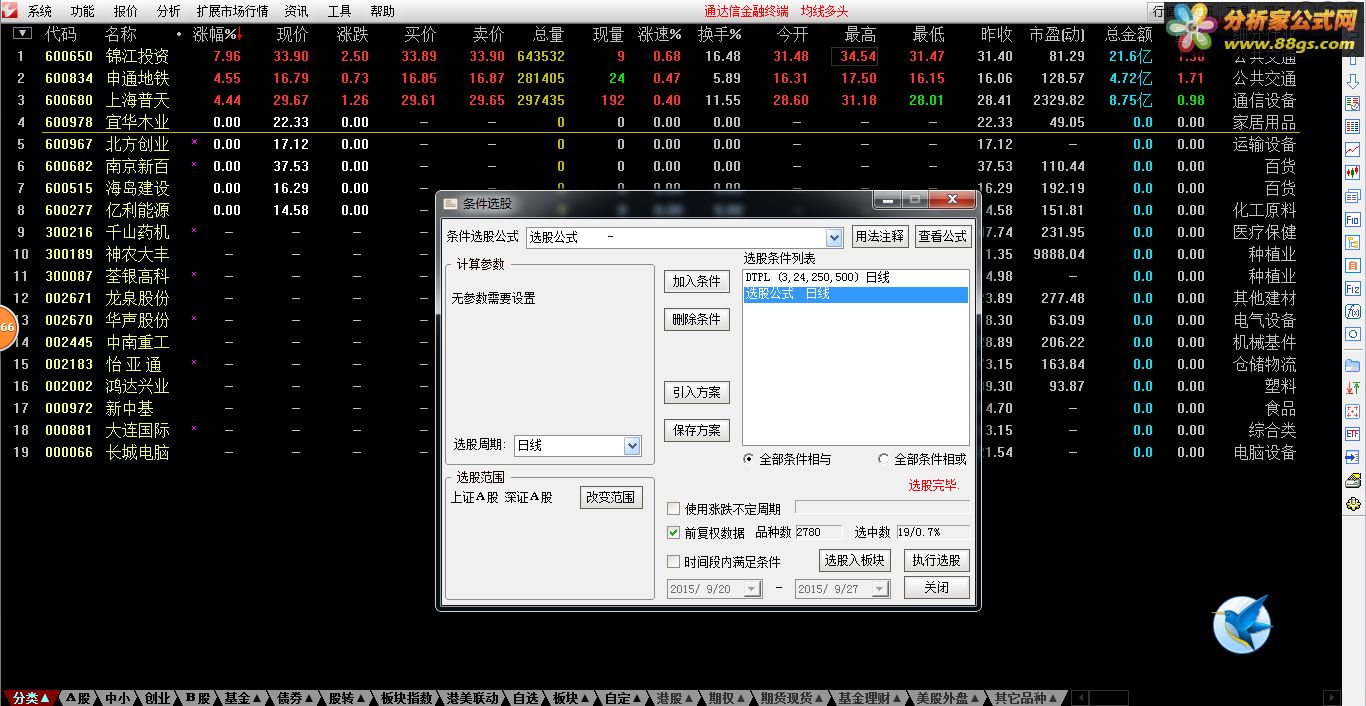Open the 报价 menu
This screenshot has height=706, width=1366.
point(126,11)
